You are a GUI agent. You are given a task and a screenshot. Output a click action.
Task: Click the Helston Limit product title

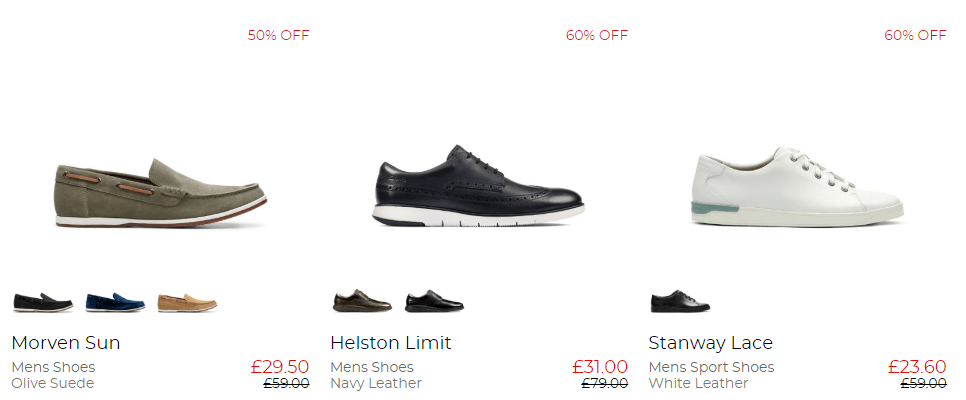click(390, 343)
